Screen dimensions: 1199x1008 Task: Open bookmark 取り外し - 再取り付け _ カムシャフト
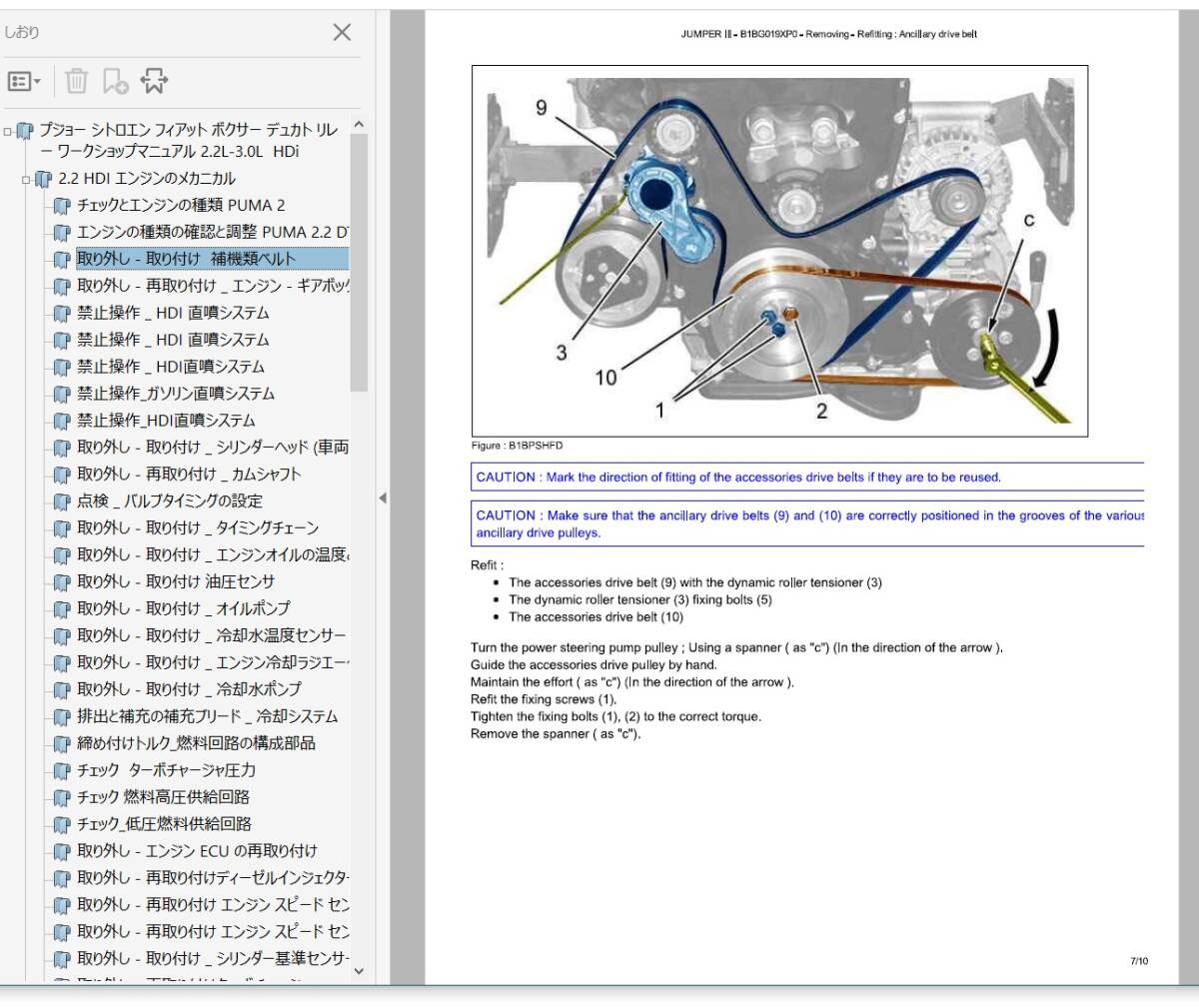click(x=189, y=475)
